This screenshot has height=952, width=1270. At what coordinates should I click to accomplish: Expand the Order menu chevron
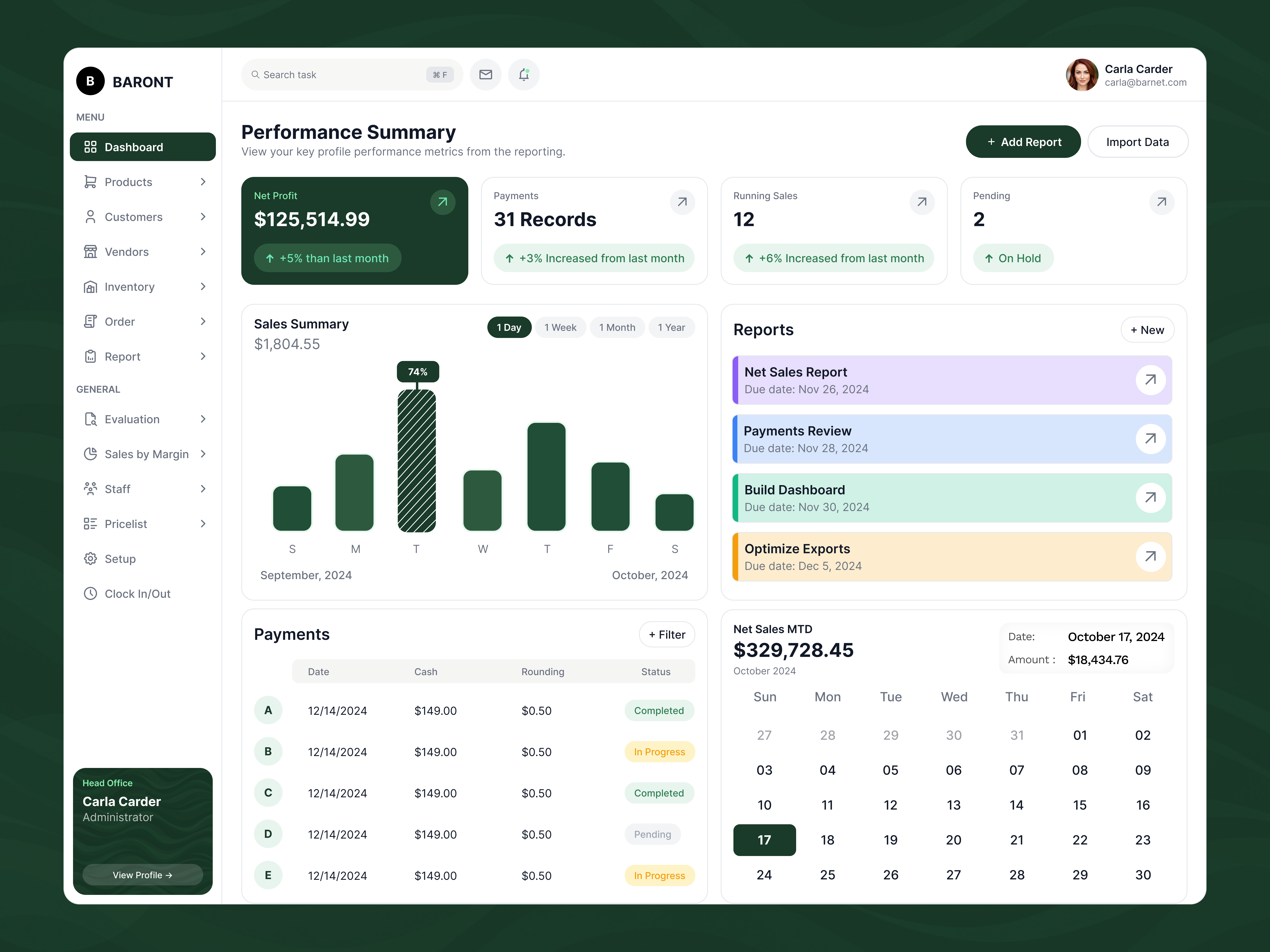[203, 321]
